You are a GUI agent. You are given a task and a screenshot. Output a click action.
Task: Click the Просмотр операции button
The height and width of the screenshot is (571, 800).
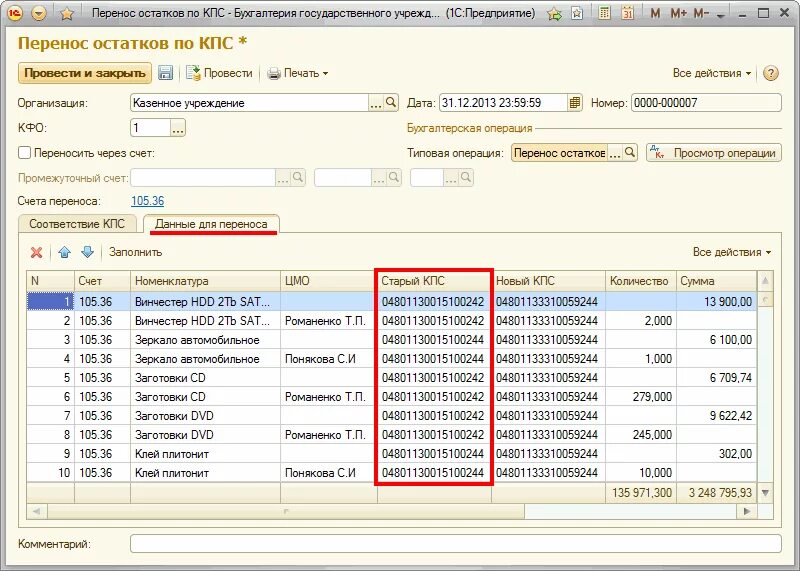click(714, 153)
